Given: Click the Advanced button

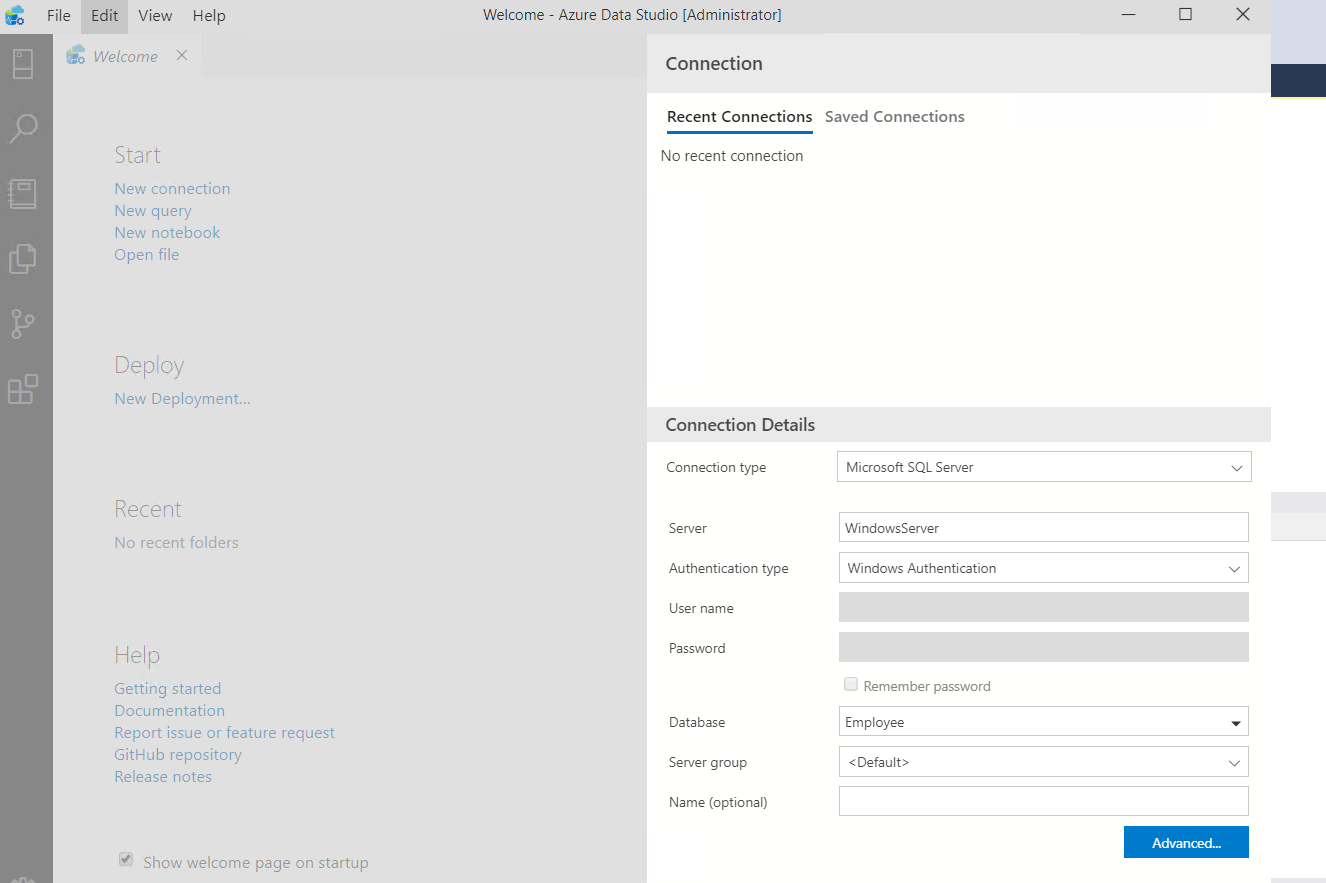Looking at the screenshot, I should [x=1186, y=842].
